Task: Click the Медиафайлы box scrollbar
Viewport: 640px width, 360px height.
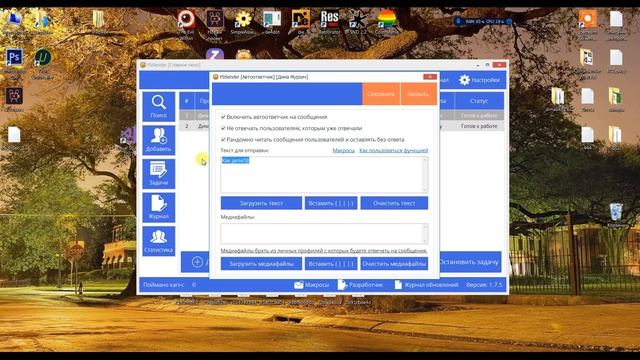Action: pos(425,233)
